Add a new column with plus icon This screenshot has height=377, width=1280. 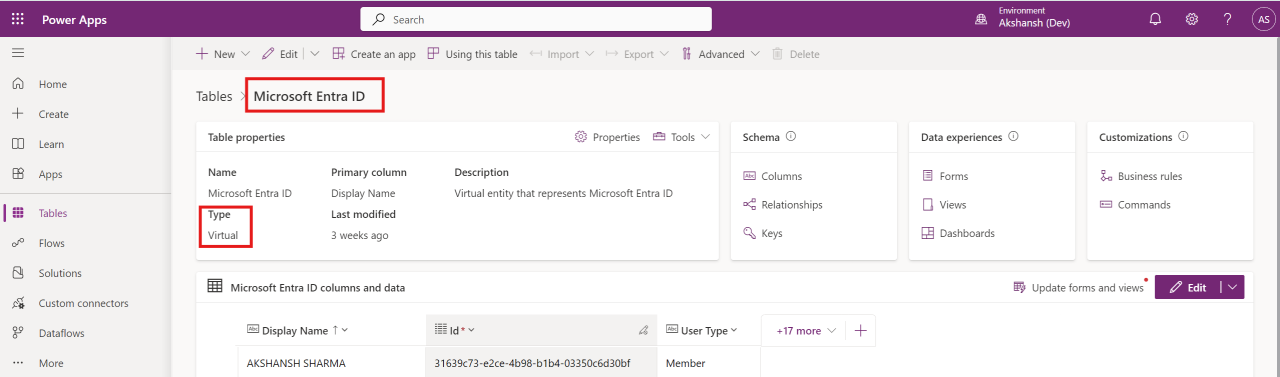click(x=860, y=330)
